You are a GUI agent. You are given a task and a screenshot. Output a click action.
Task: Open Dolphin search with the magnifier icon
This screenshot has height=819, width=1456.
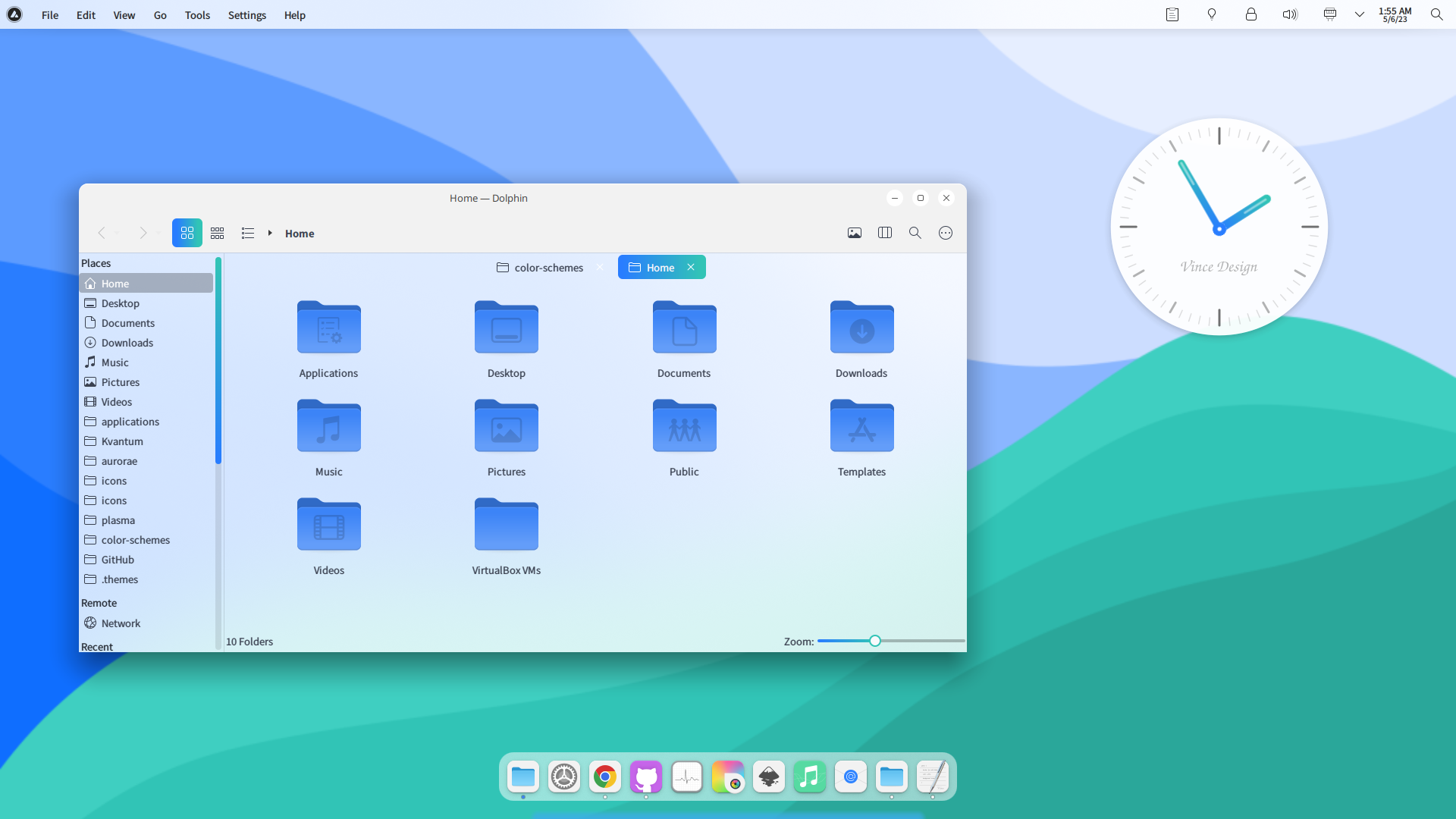(915, 233)
